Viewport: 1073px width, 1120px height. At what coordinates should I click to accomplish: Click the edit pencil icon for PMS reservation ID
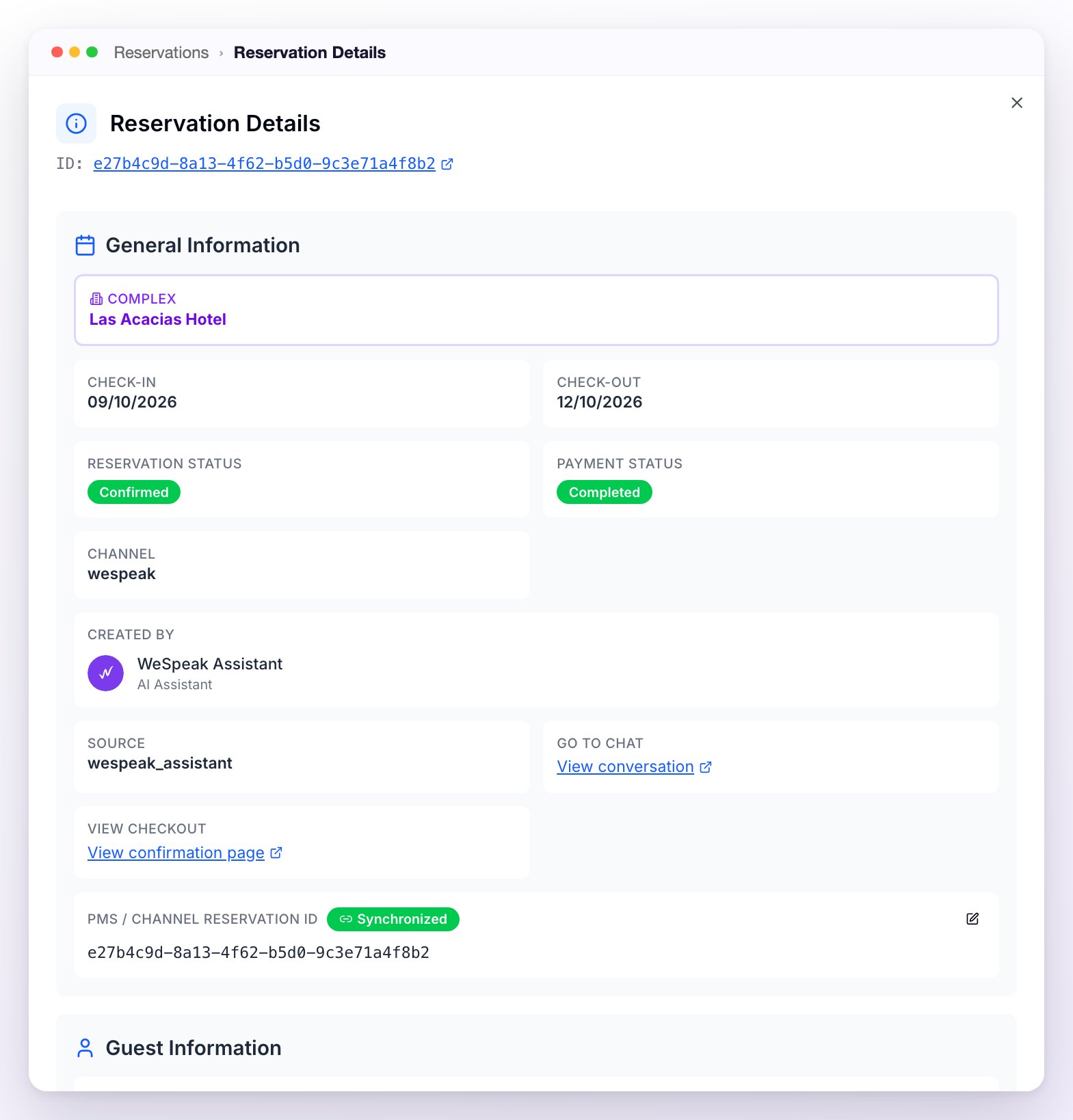[972, 919]
